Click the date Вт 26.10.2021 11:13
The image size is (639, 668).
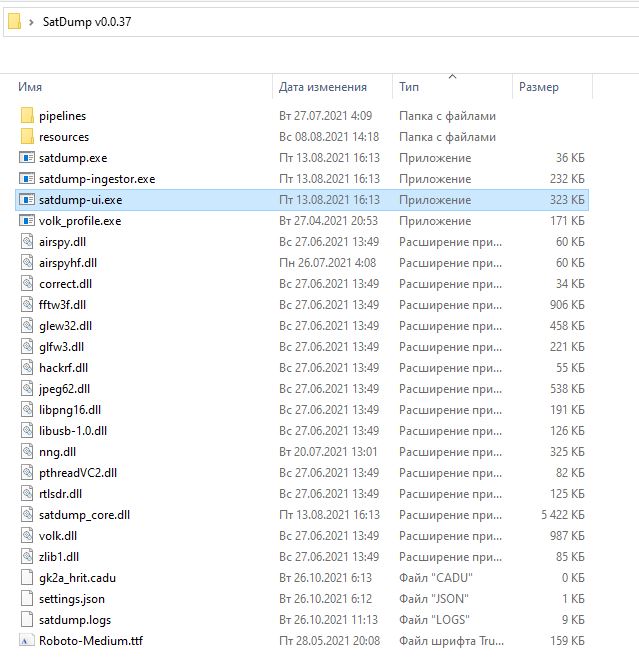point(328,619)
